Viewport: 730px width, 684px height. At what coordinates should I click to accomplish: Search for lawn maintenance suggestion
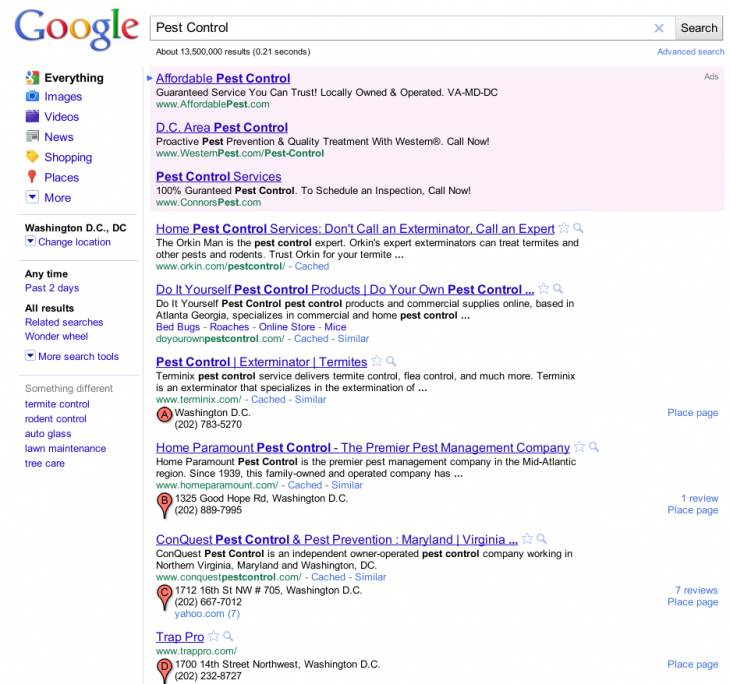[x=65, y=449]
